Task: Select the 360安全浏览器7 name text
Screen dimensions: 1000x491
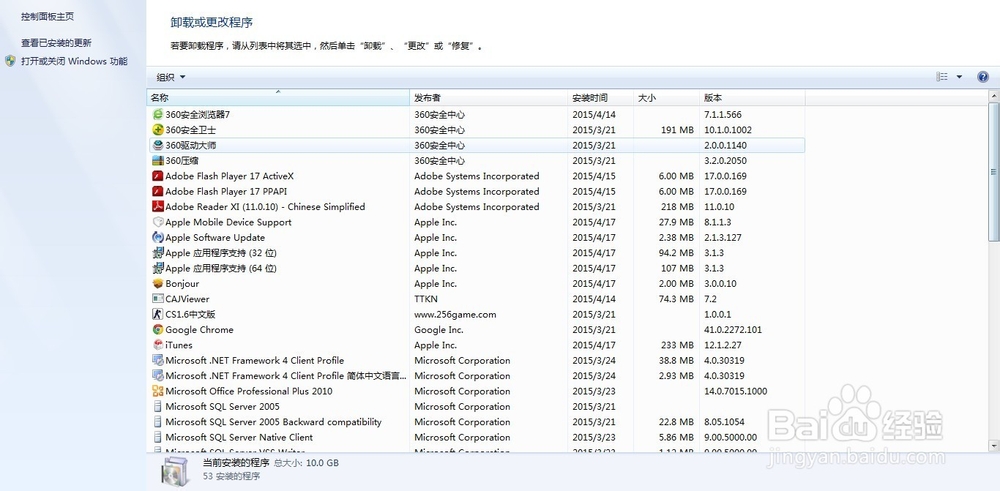Action: pyautogui.click(x=197, y=115)
